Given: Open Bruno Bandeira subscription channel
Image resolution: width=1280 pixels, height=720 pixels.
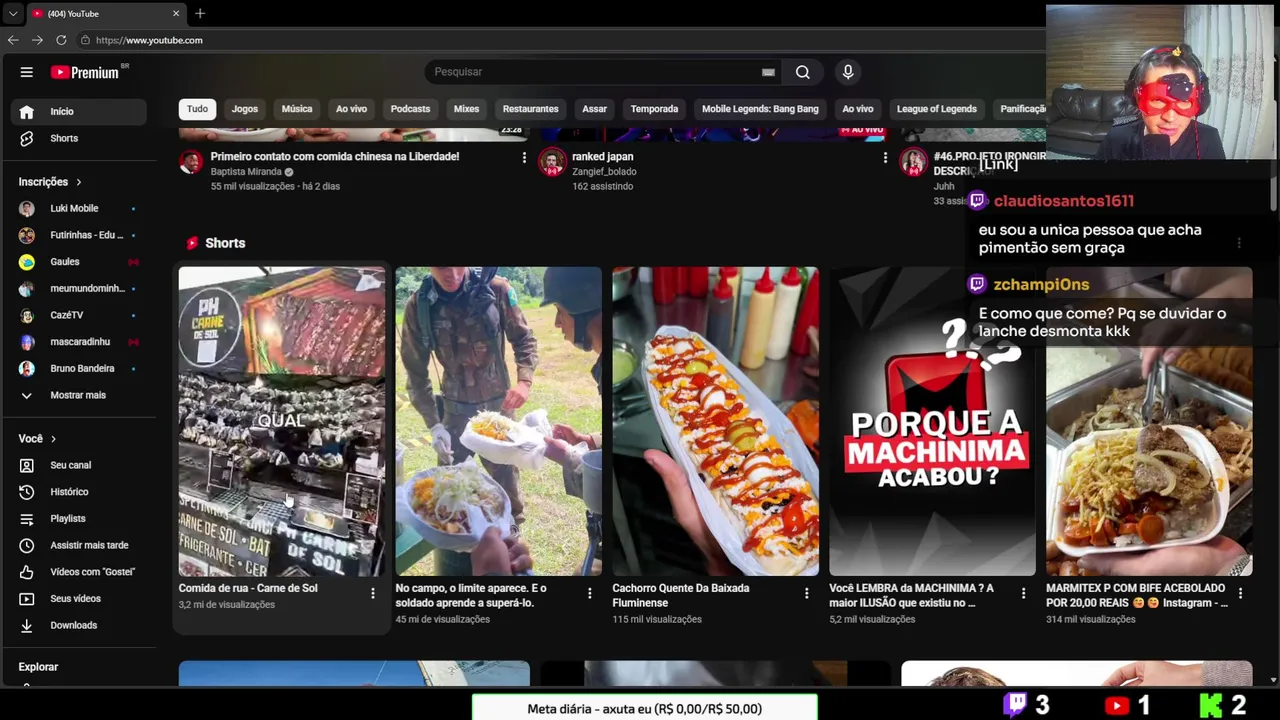Looking at the screenshot, I should (78, 368).
